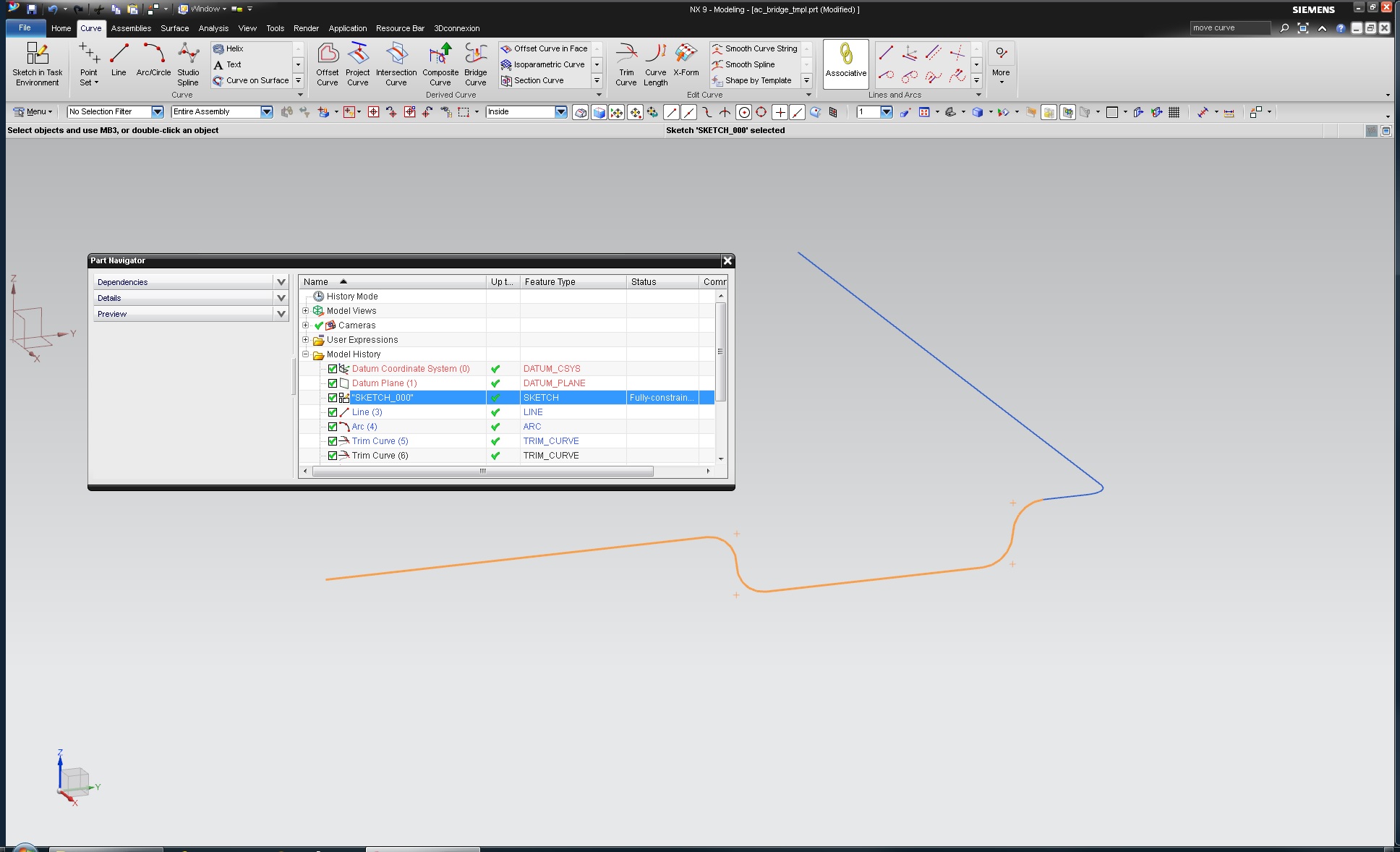Open the Inside selection mode dropdown
Screen dimensions: 1400x852
pyautogui.click(x=560, y=112)
